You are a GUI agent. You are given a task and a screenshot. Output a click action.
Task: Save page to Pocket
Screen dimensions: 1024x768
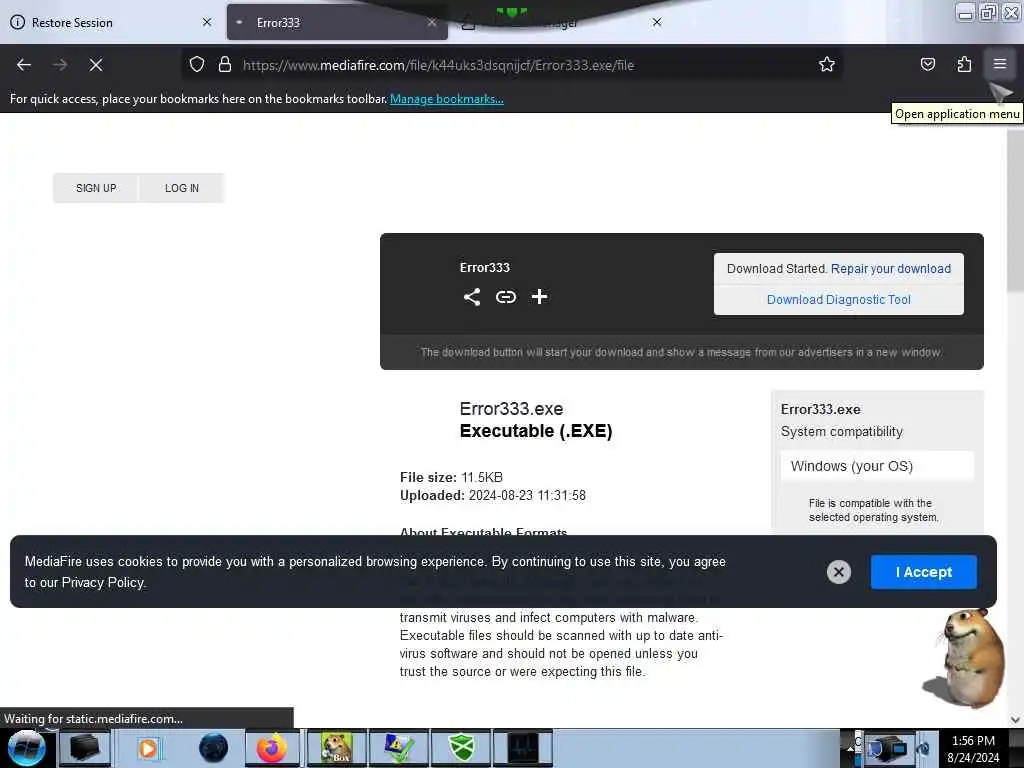pos(927,64)
